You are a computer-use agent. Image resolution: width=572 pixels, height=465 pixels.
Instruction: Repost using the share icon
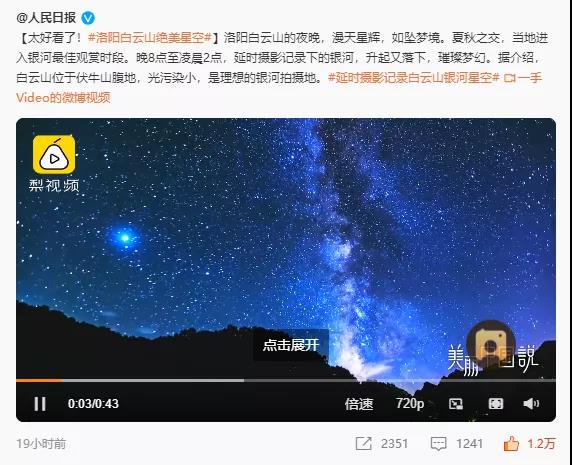382,444
